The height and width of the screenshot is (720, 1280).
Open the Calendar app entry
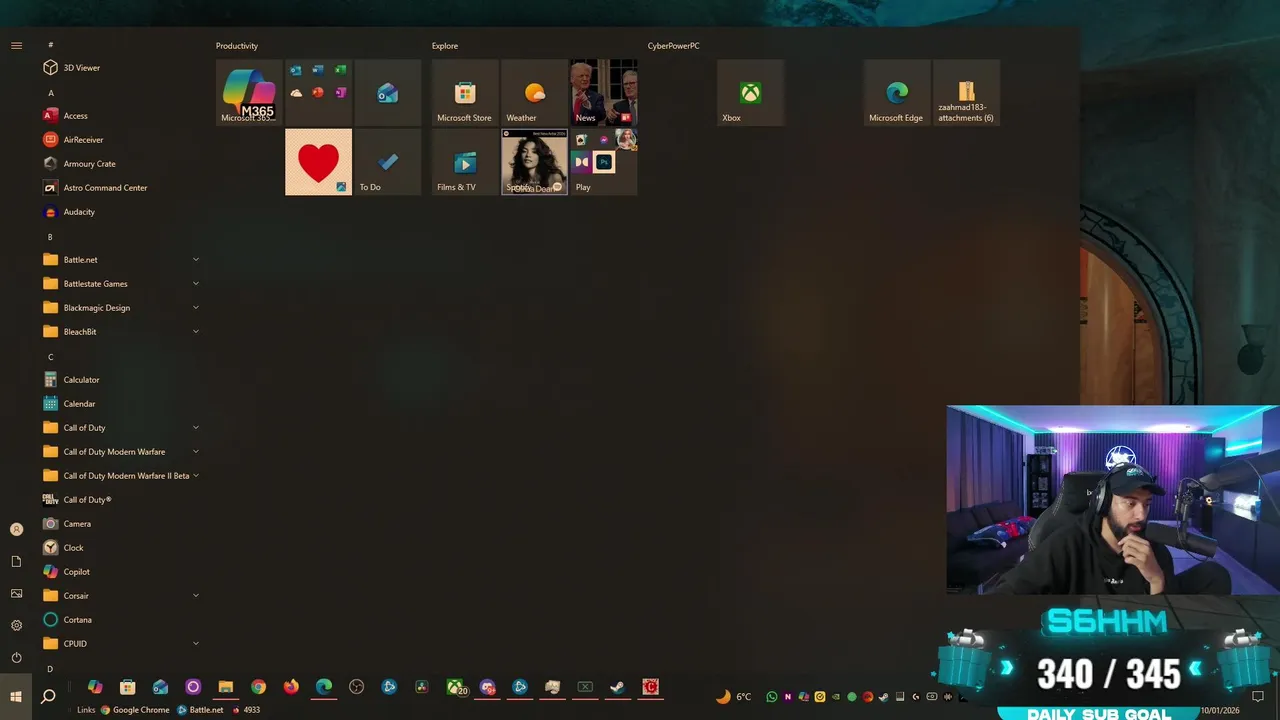pos(122,404)
